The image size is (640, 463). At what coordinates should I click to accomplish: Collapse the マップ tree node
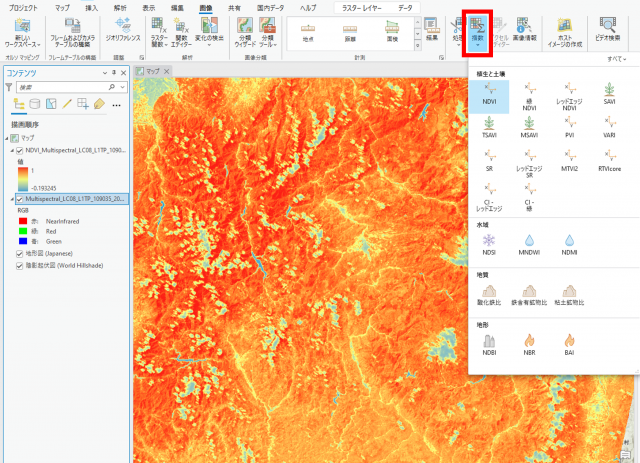pyautogui.click(x=7, y=138)
